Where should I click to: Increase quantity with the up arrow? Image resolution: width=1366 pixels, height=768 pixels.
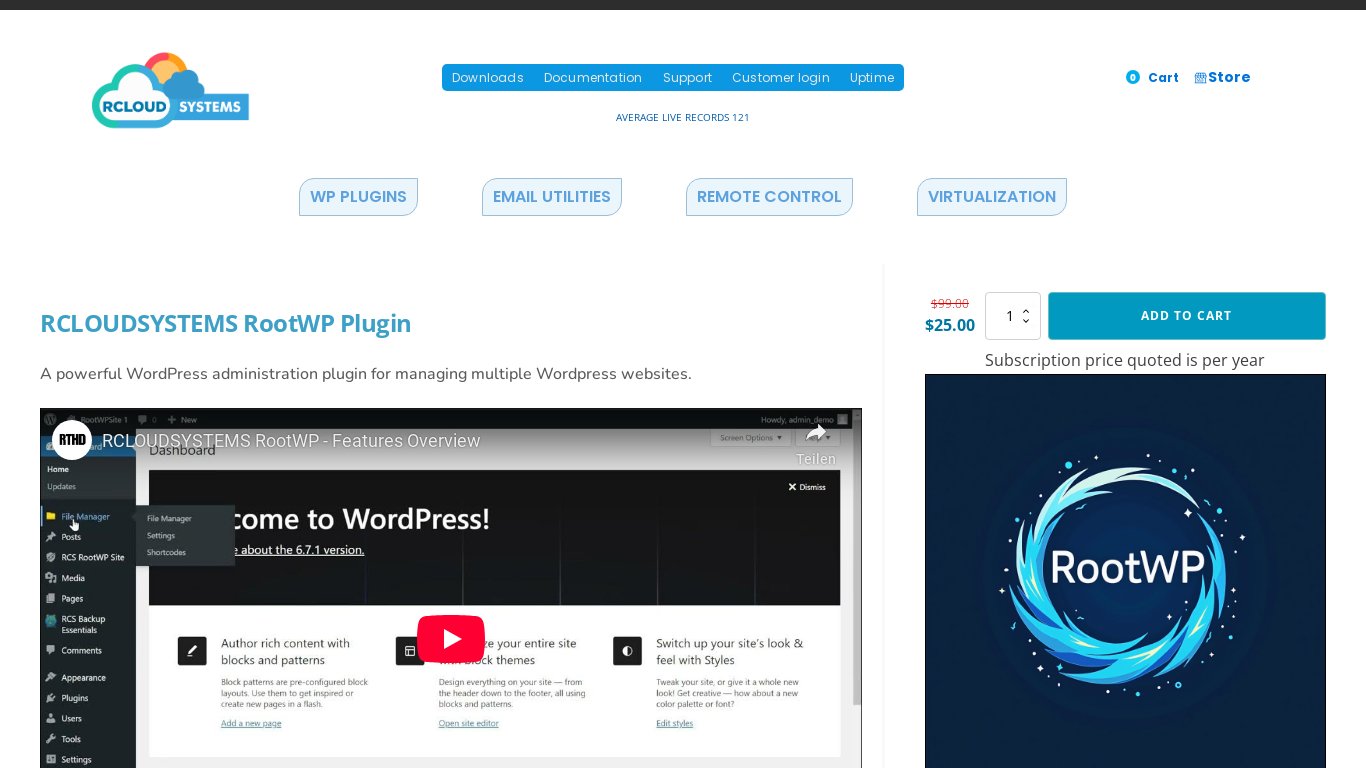point(1026,311)
